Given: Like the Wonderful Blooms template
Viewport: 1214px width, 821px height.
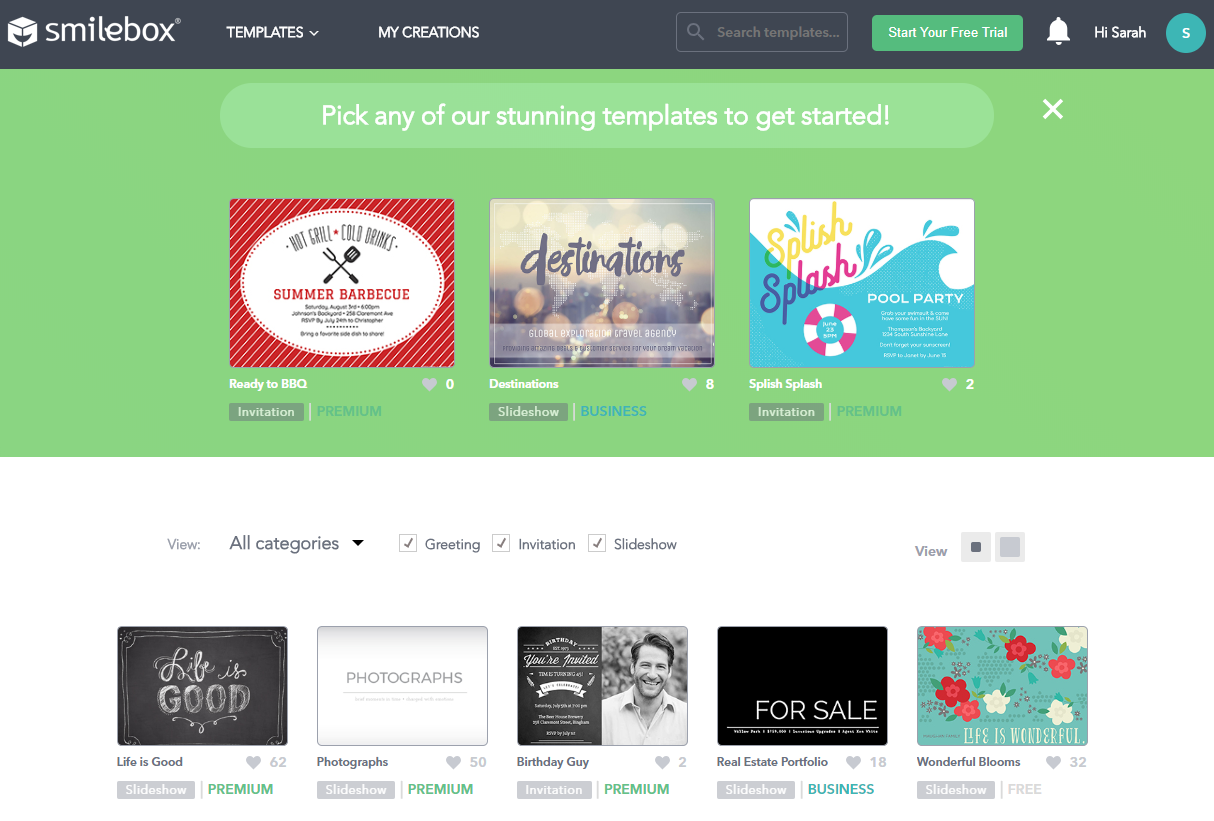Looking at the screenshot, I should (x=1054, y=762).
